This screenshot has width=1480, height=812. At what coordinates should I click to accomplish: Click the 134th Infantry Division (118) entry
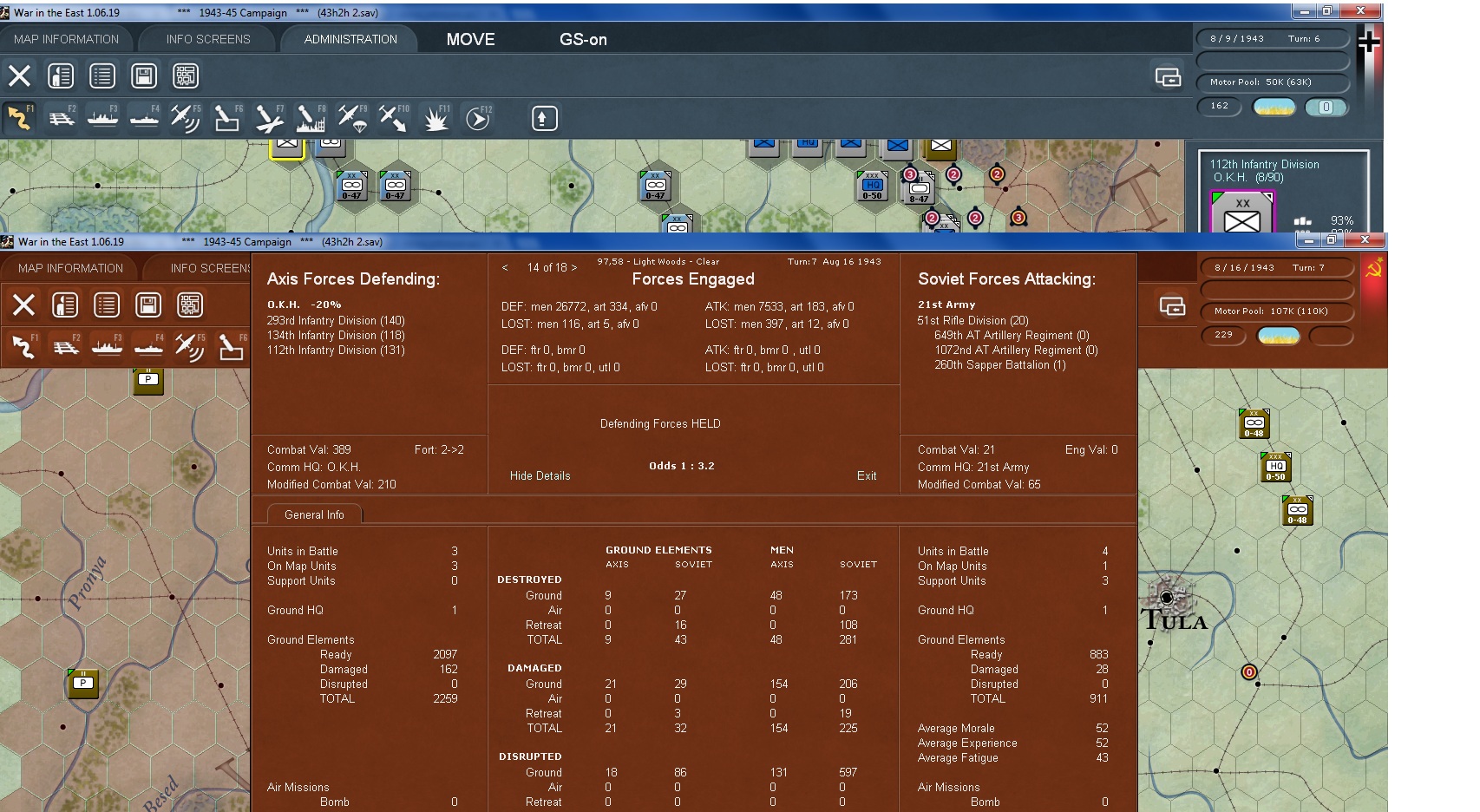pos(336,335)
